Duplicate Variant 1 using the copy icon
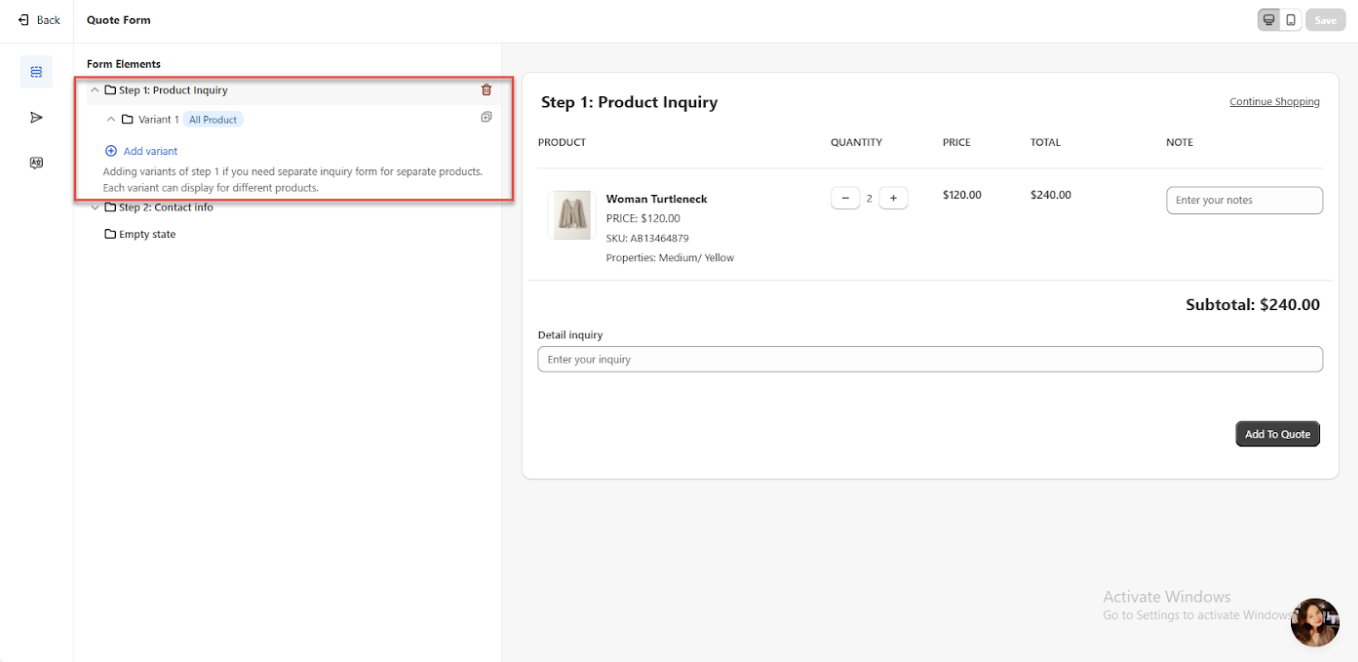1358x662 pixels. point(486,117)
